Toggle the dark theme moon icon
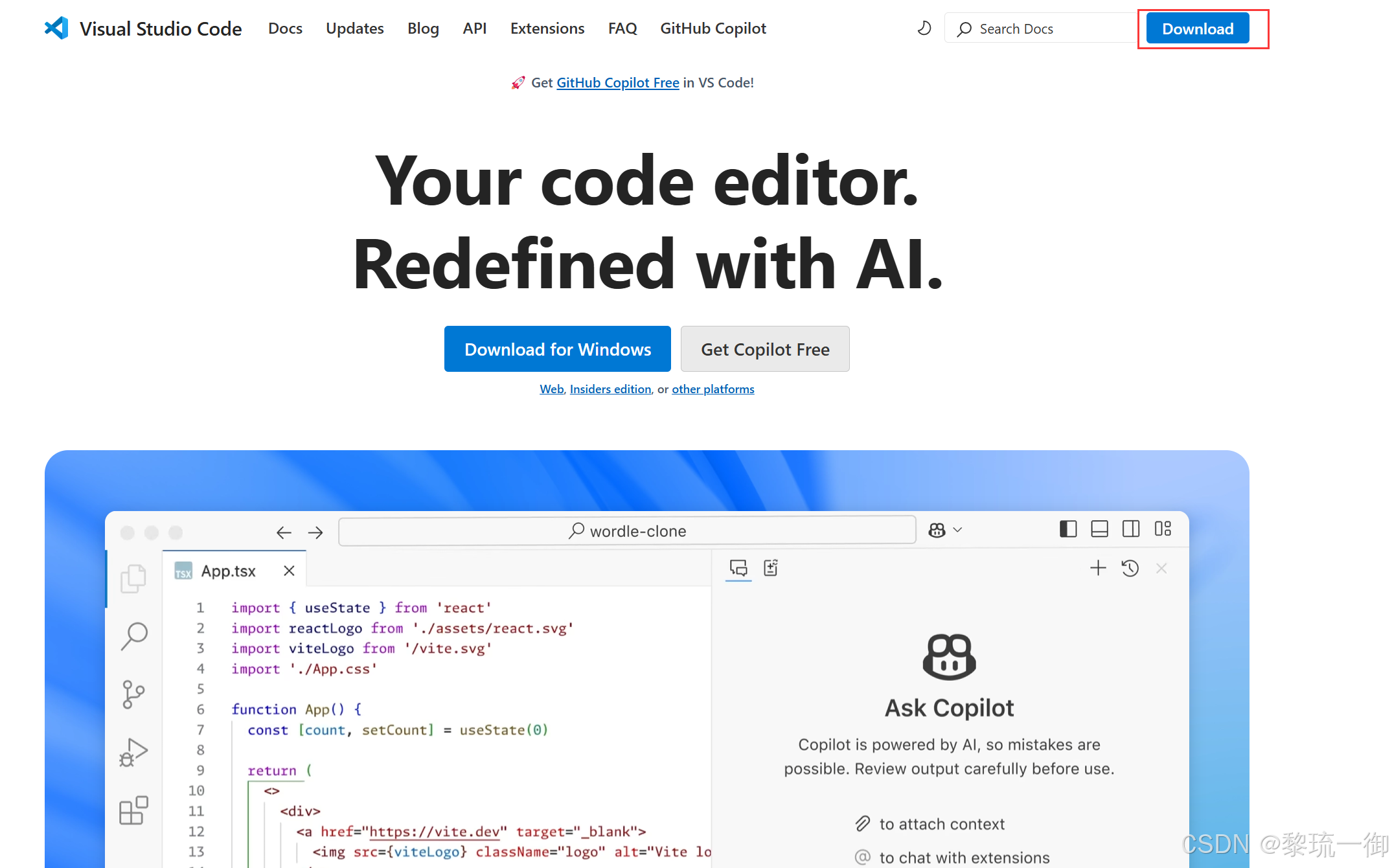 click(924, 29)
